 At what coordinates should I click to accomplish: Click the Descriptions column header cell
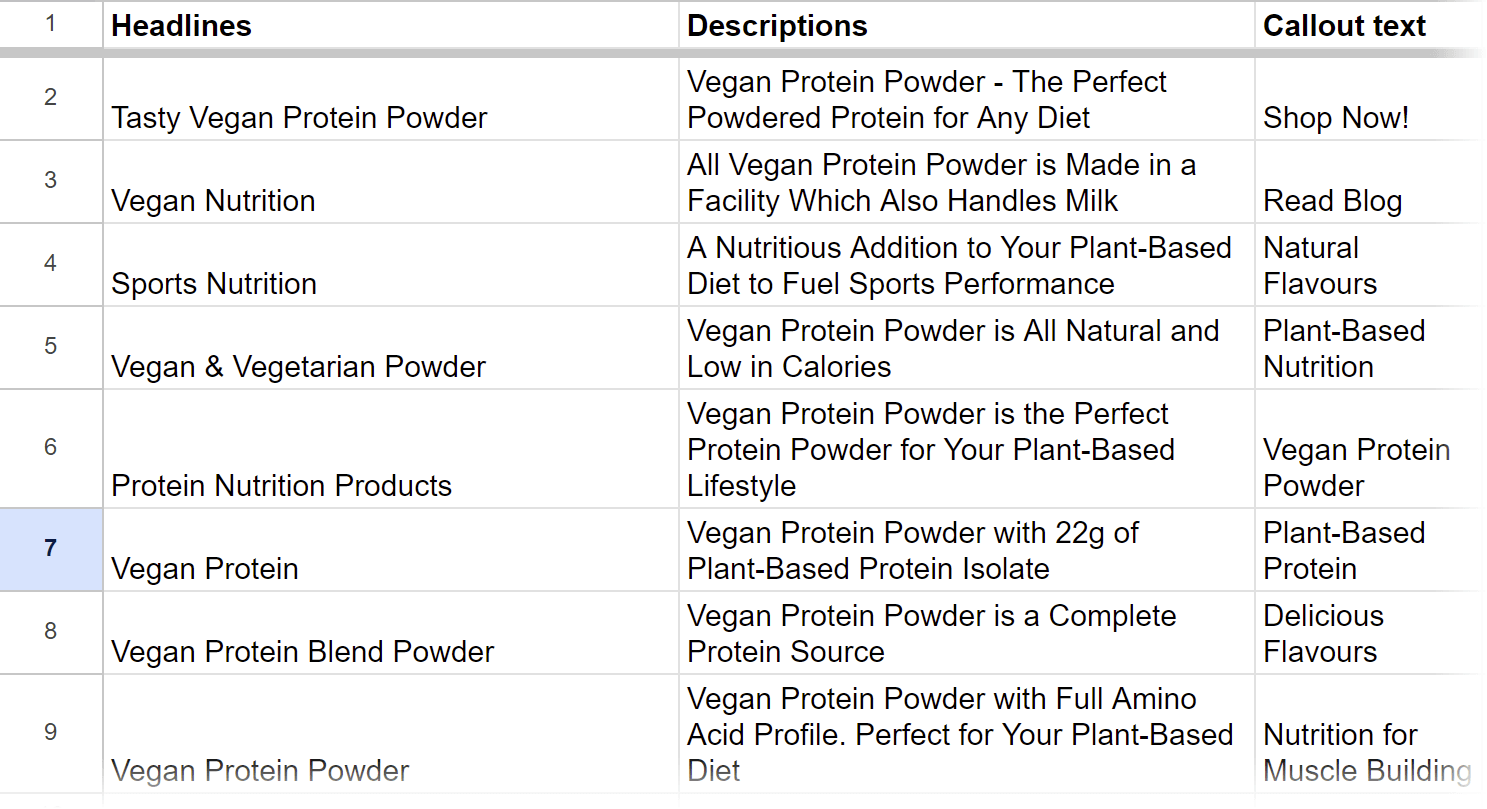(966, 26)
